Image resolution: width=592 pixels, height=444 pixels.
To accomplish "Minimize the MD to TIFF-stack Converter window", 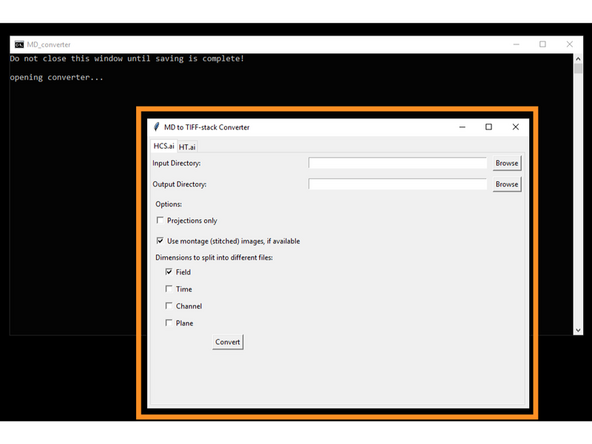I will coord(462,127).
